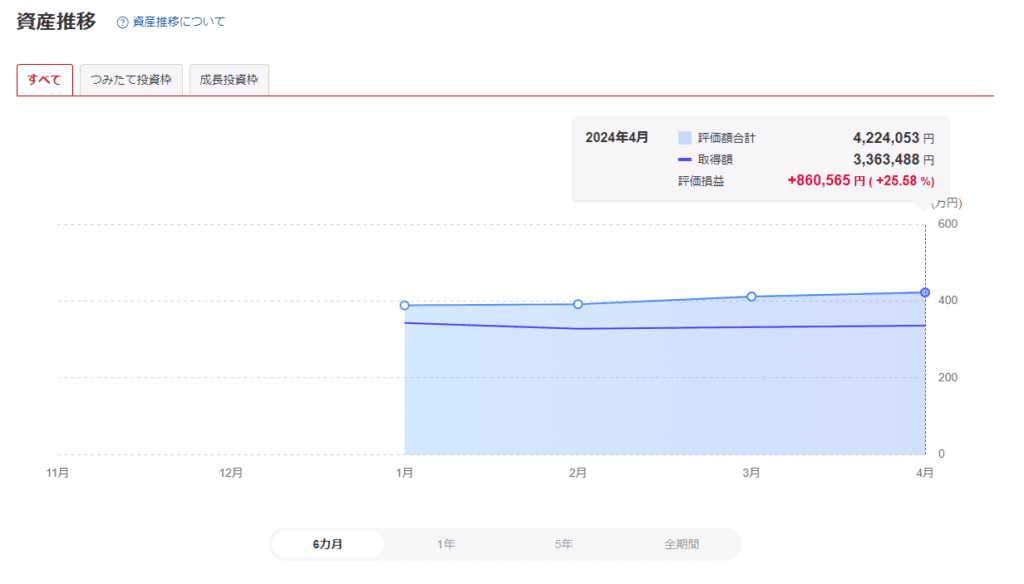Viewport: 1024px width, 584px height.
Task: Click the 2024年4月 tooltip date
Action: click(616, 137)
